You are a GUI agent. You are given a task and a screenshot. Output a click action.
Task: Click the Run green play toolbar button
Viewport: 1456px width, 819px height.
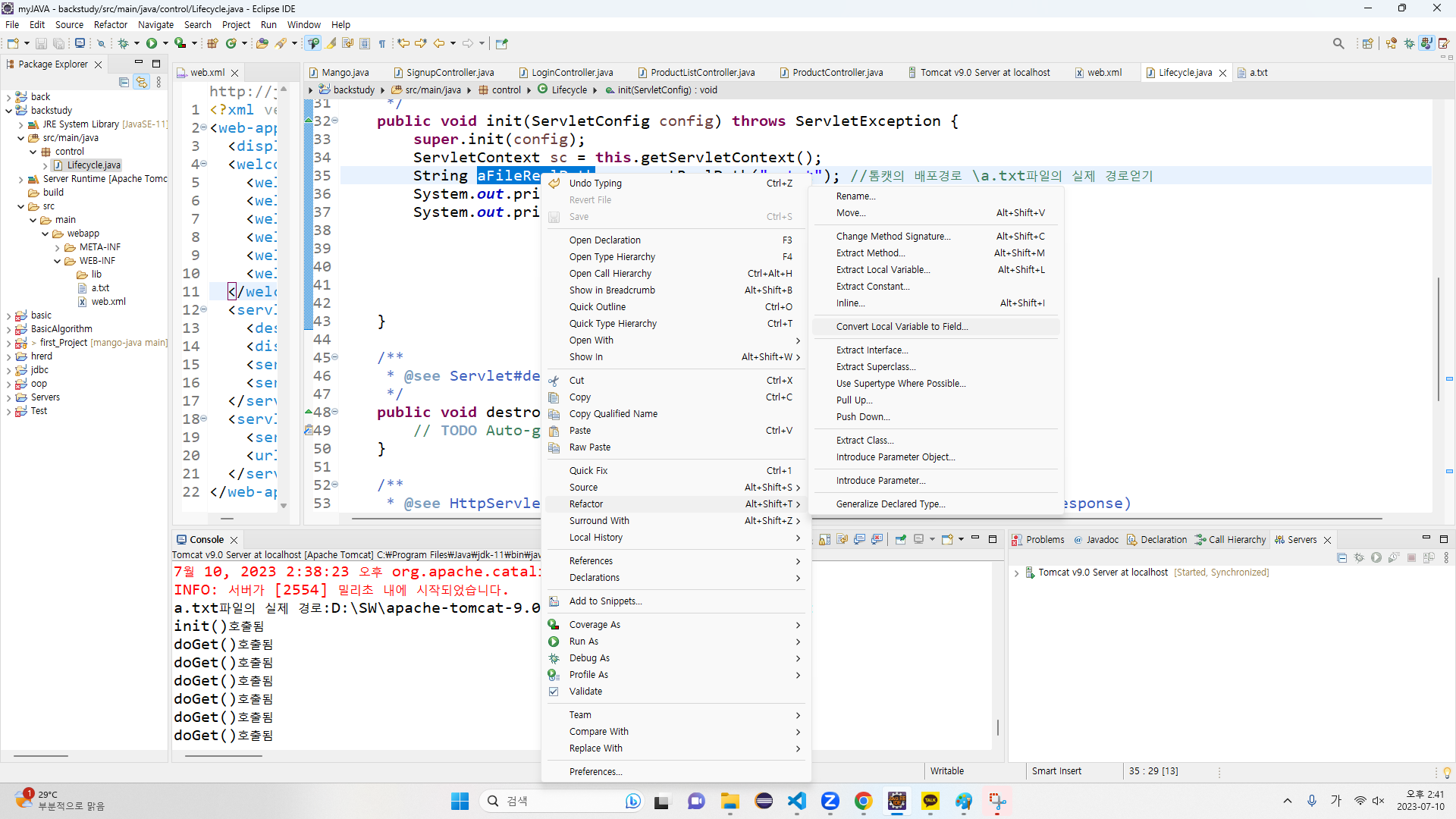pos(152,44)
